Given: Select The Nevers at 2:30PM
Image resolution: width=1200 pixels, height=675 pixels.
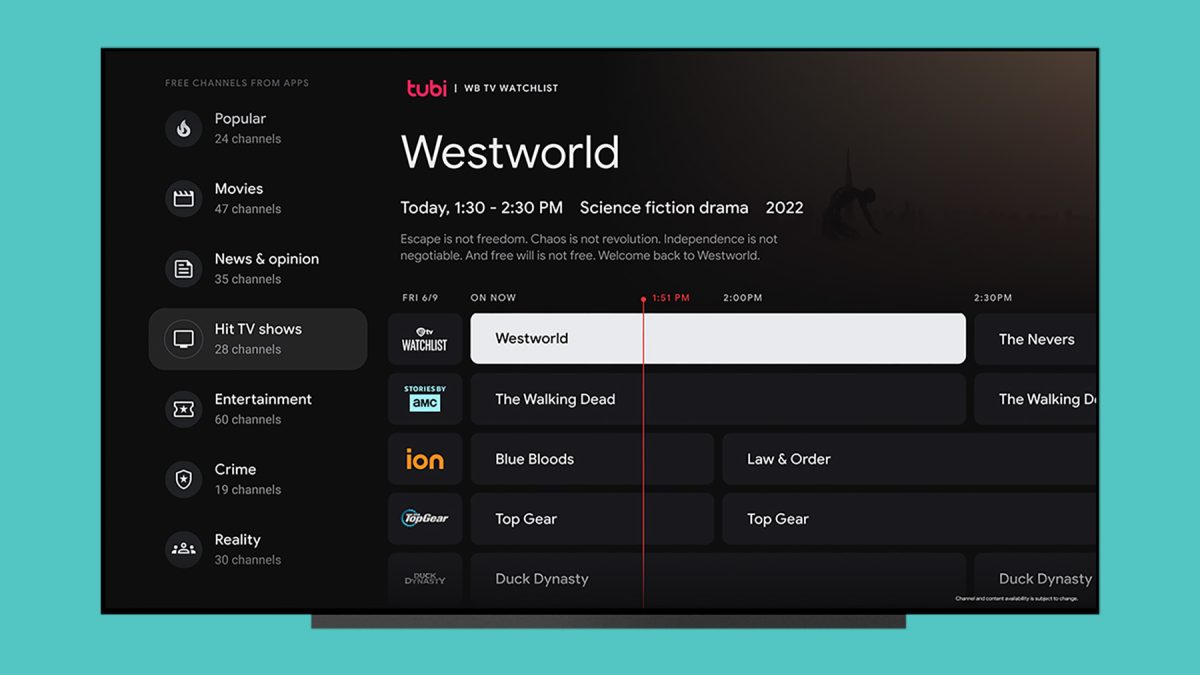Looking at the screenshot, I should pos(1036,339).
